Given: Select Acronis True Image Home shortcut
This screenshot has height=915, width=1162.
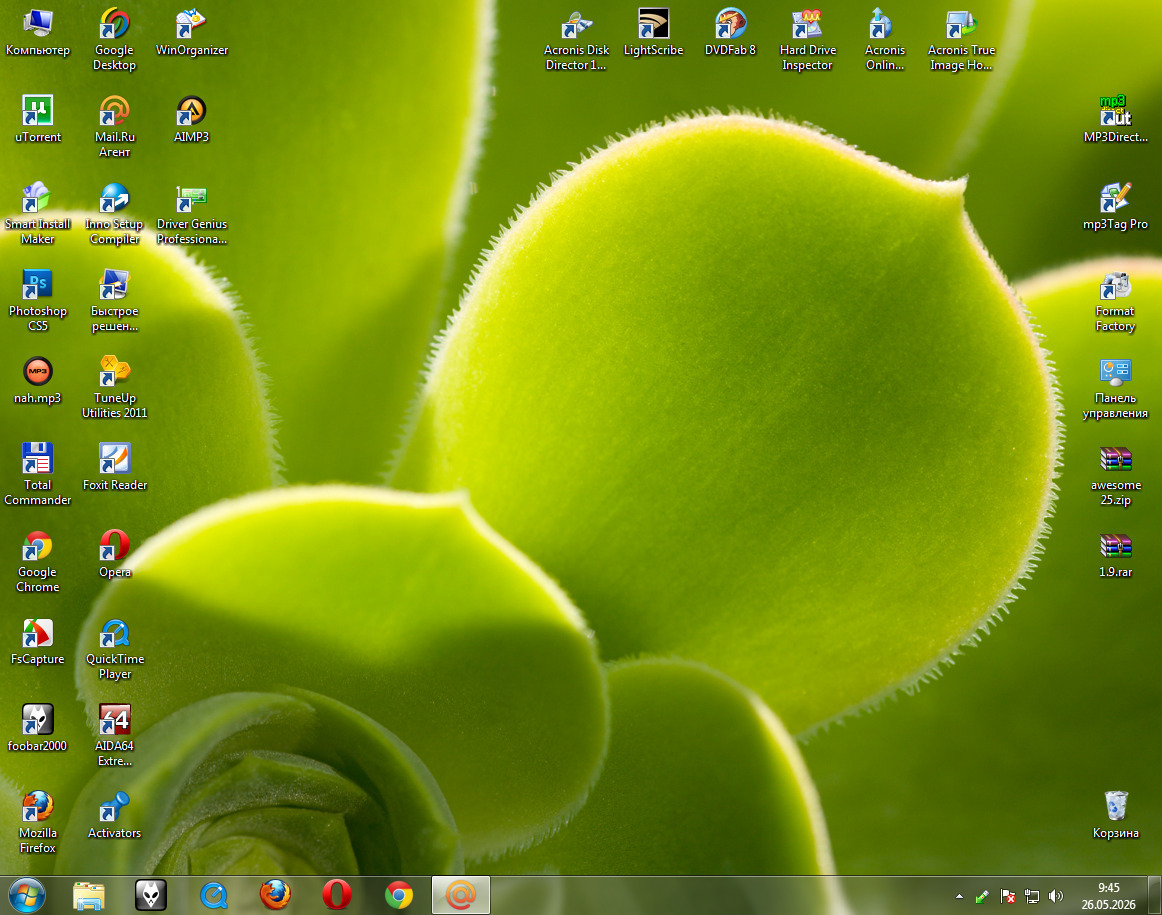Looking at the screenshot, I should (961, 39).
